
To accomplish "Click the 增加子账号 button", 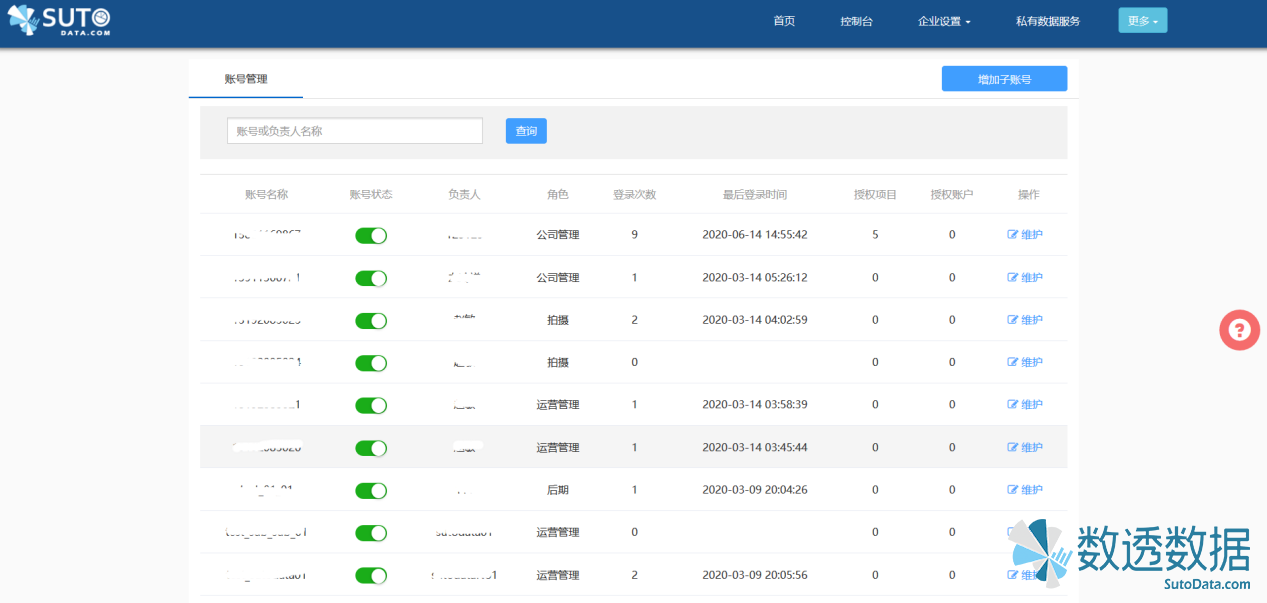I will (x=1004, y=79).
